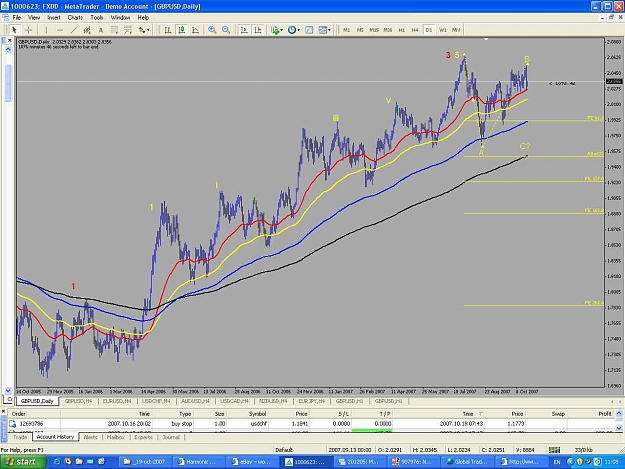
Task: Switch to the NZDUSD,H4 chart tab
Action: coord(273,401)
